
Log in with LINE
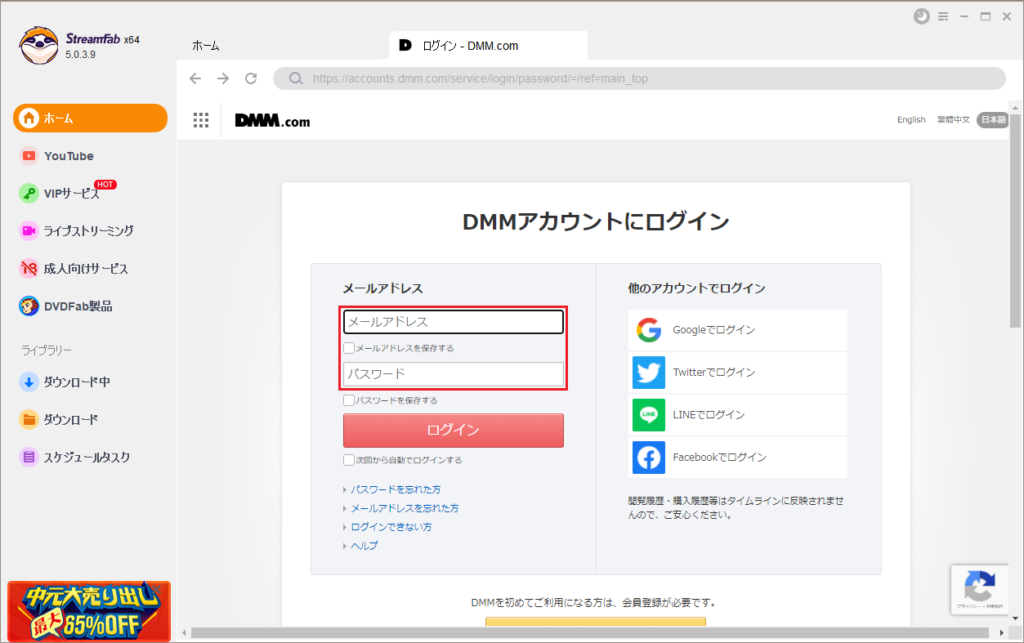tap(738, 415)
